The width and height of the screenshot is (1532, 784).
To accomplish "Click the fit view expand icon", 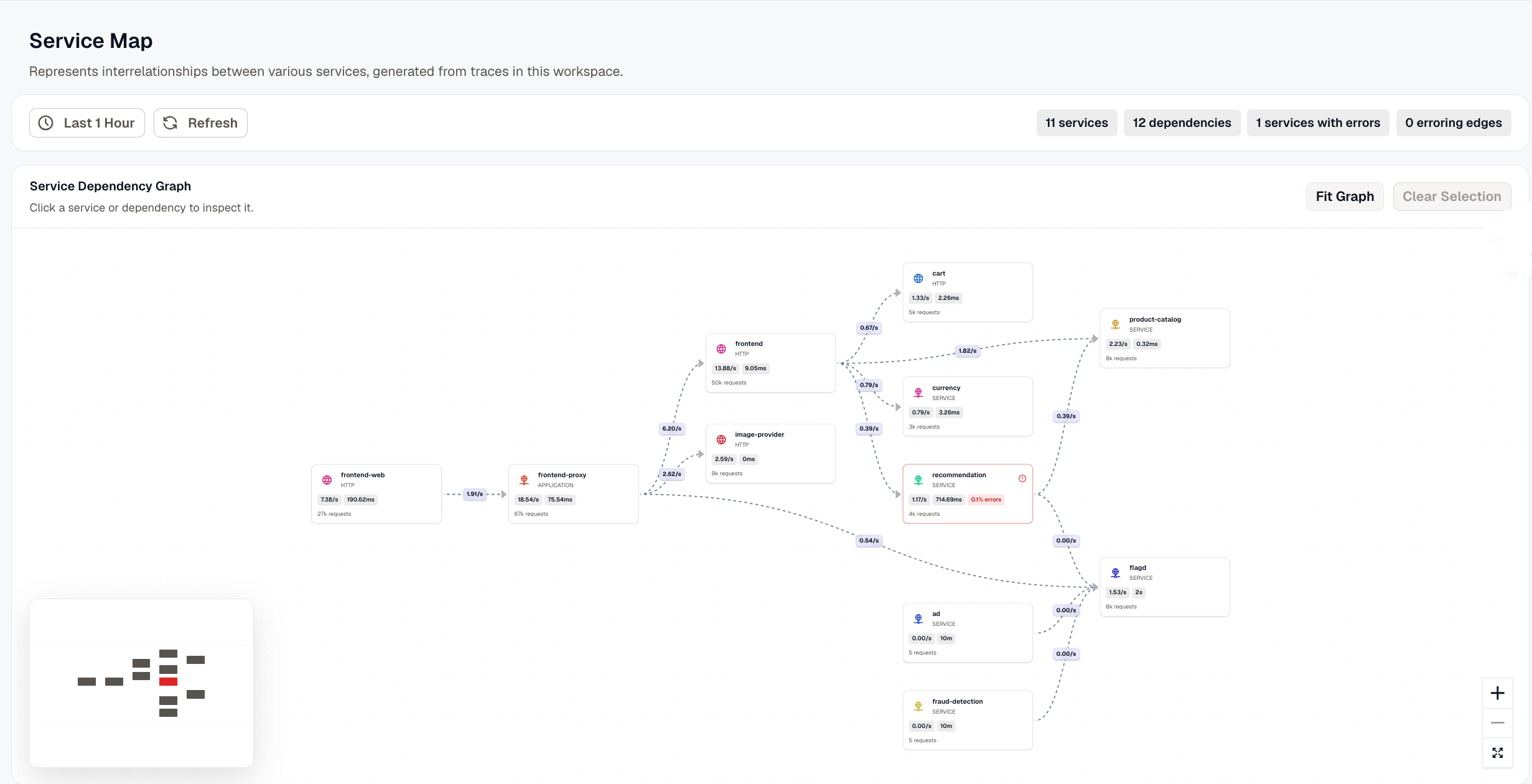I will (1497, 753).
